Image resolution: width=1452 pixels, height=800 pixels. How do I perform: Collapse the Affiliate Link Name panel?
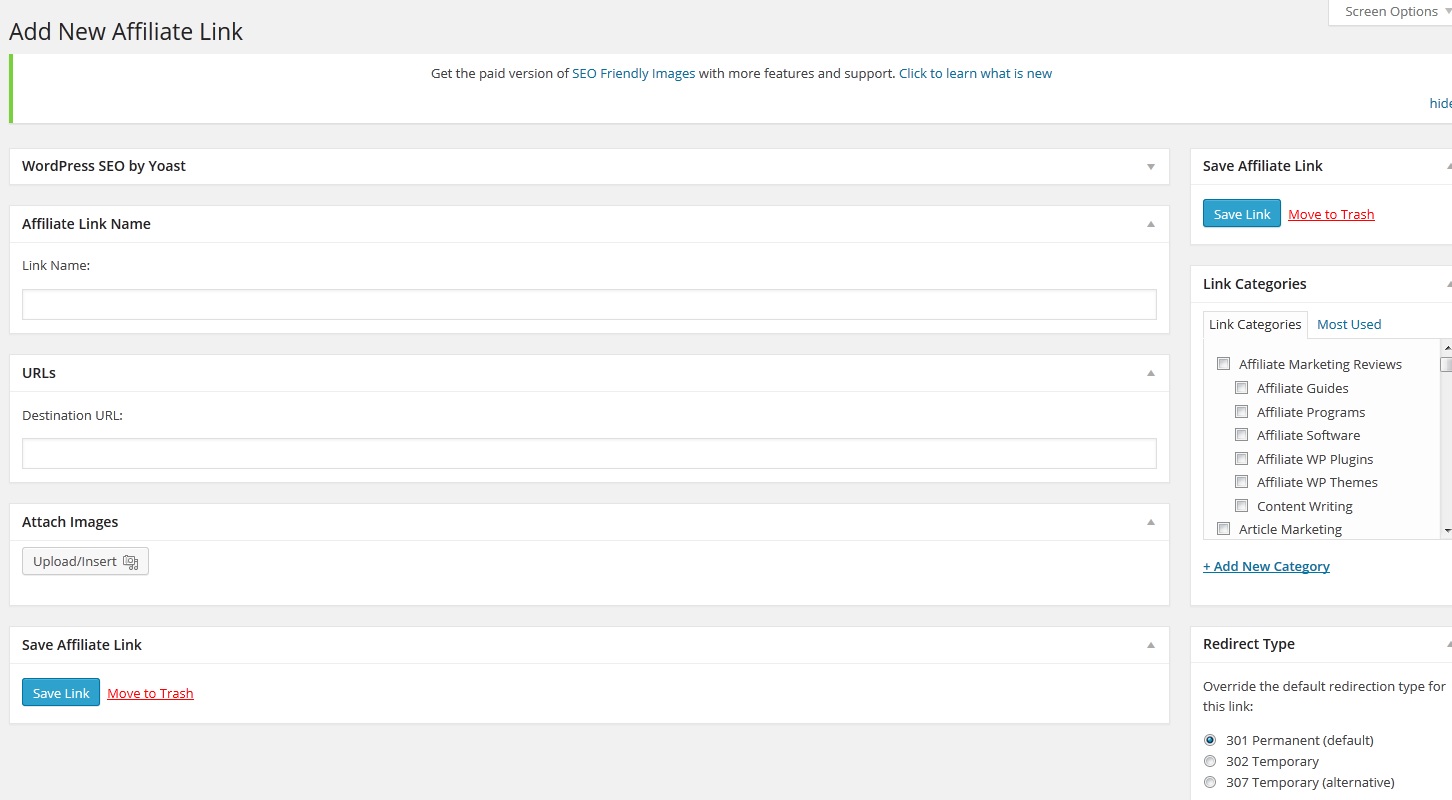1151,224
